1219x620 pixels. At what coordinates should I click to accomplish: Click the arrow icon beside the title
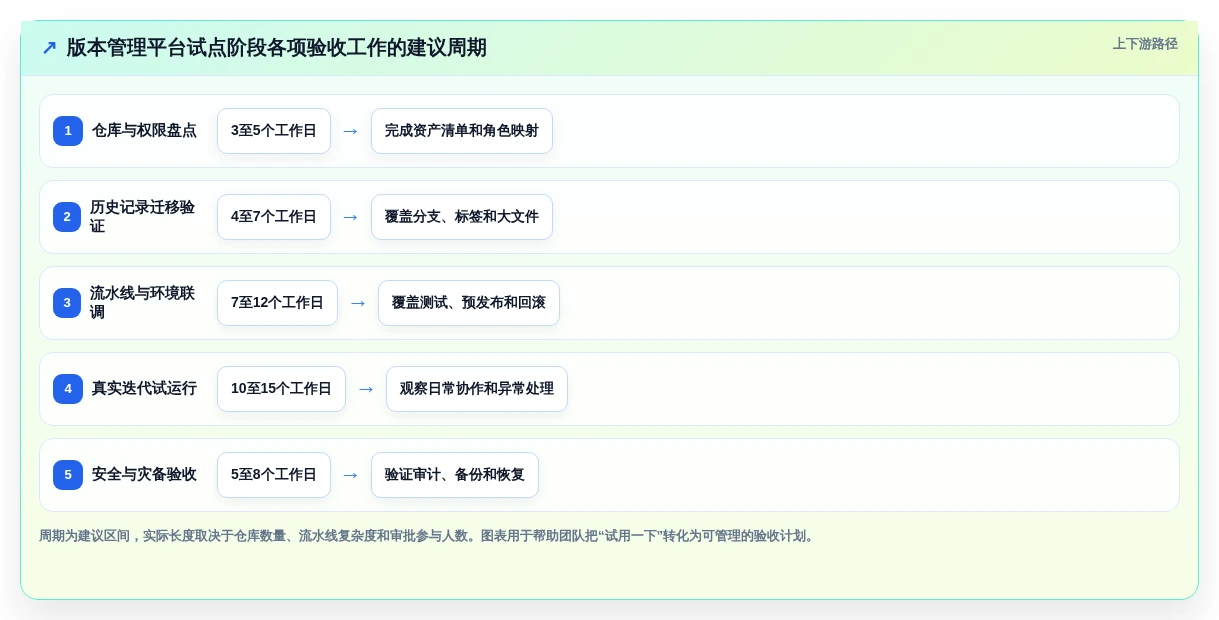(49, 48)
